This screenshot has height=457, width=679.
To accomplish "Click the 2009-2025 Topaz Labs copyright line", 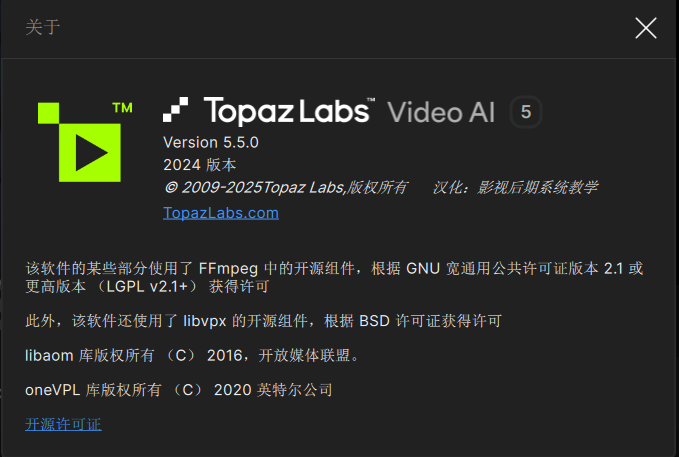I will point(285,188).
